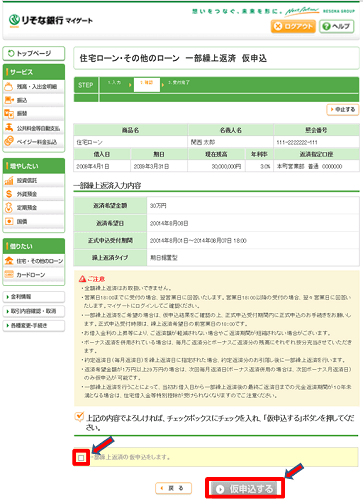Click the 借入日 column header
Image resolution: width=363 pixels, height=501 pixels.
click(x=102, y=154)
